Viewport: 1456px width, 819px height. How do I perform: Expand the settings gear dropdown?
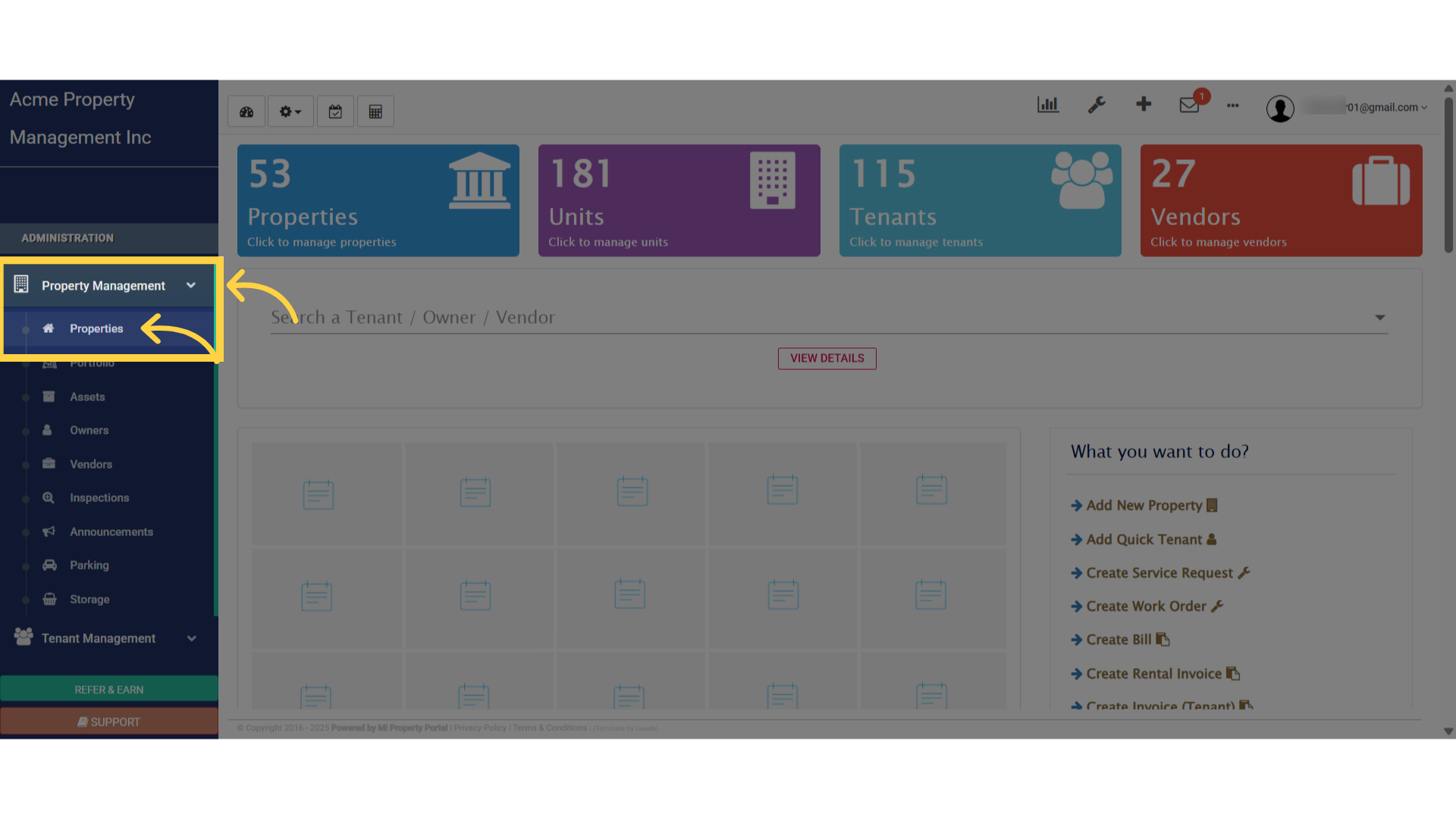click(290, 111)
